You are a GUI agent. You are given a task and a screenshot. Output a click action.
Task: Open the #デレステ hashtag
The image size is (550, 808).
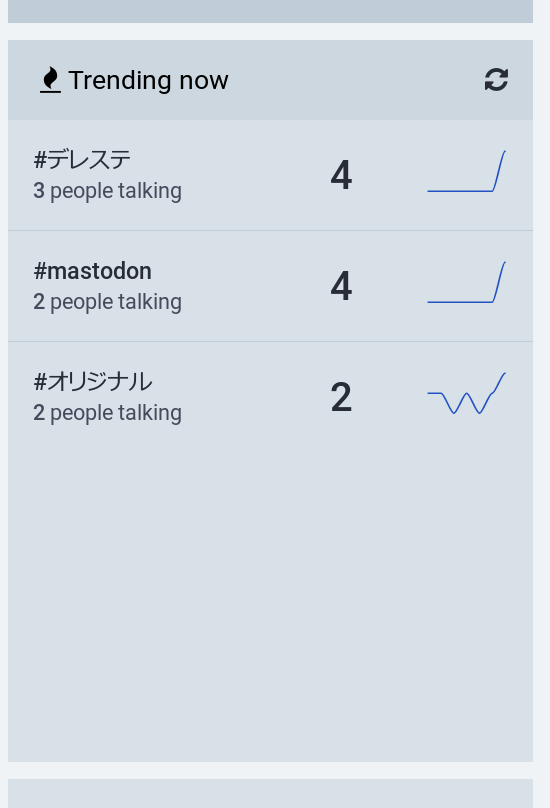82,159
